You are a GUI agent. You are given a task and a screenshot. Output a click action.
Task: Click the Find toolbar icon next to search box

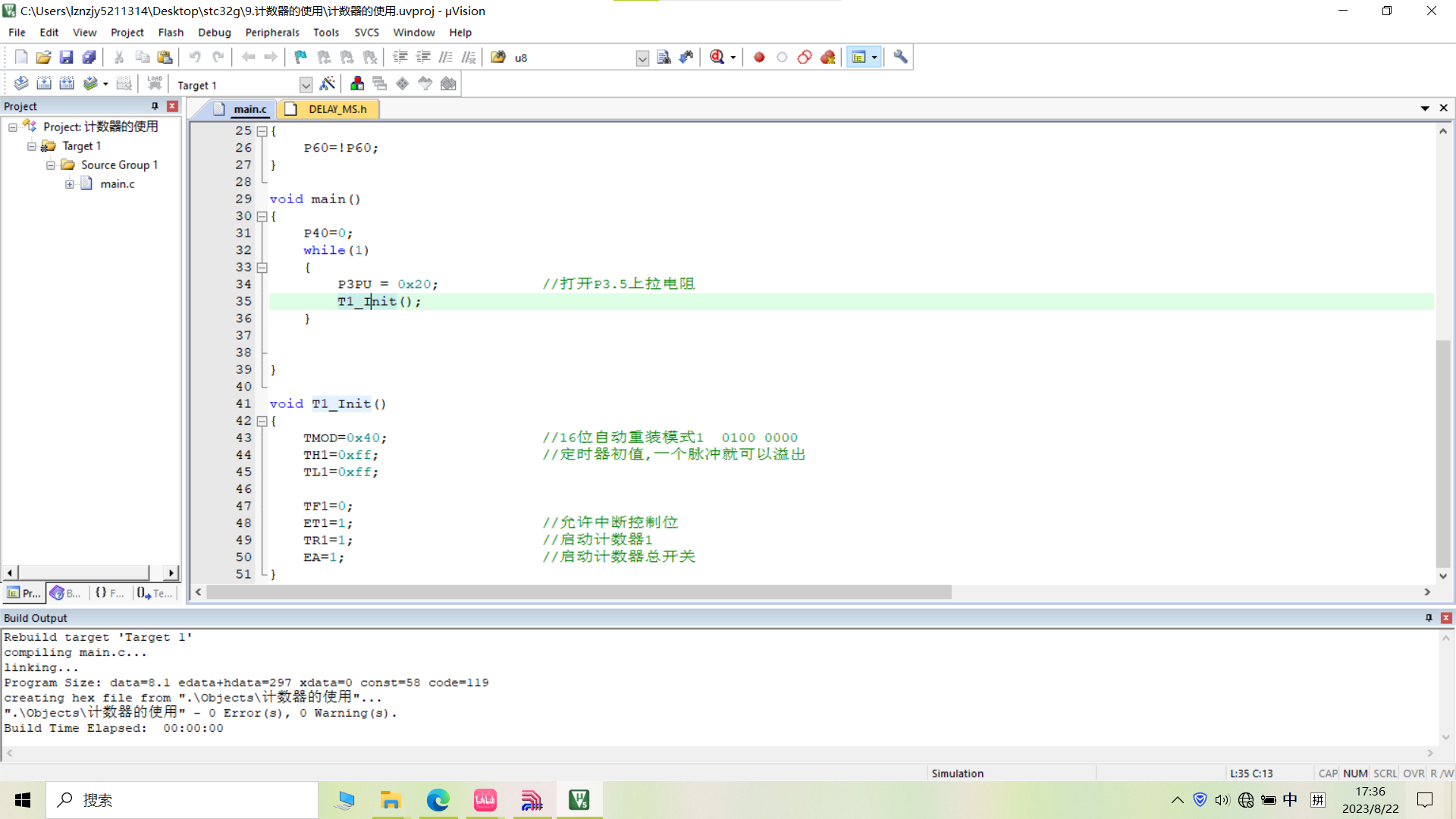click(664, 57)
